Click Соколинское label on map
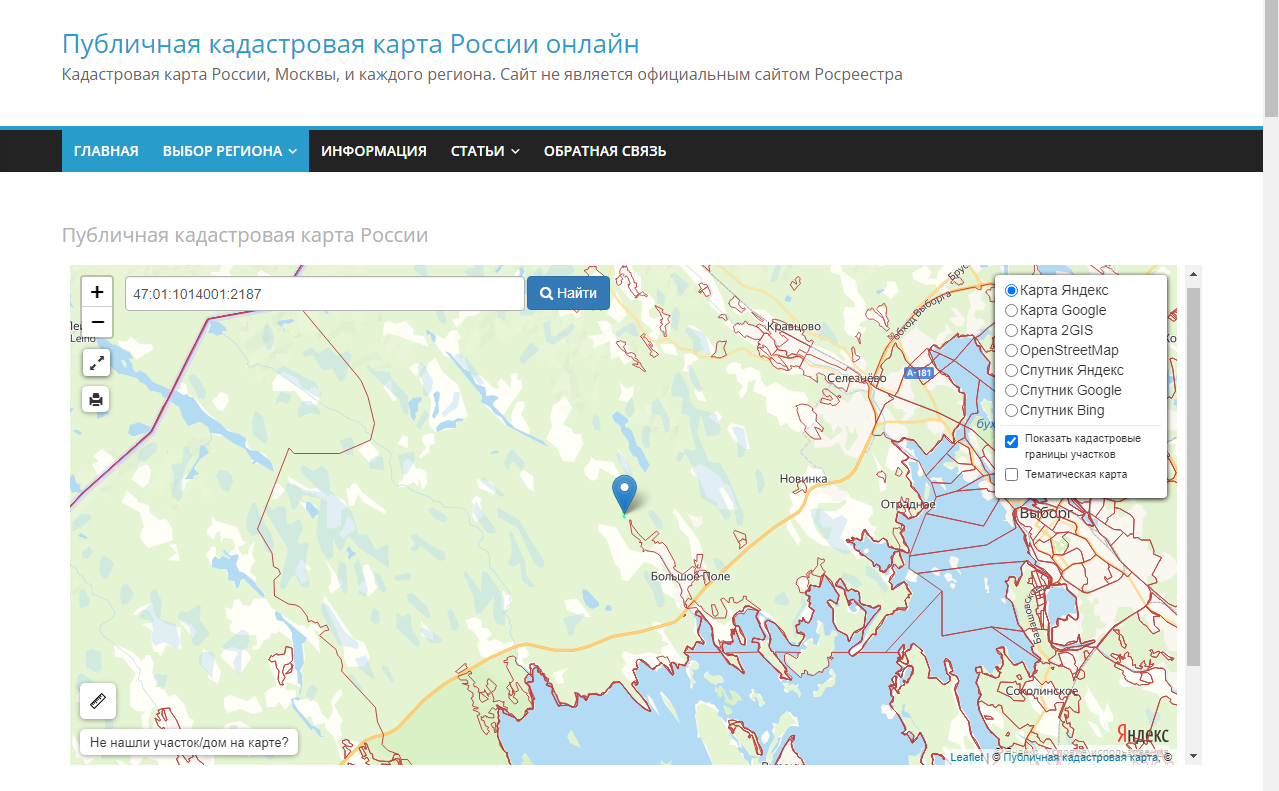Image resolution: width=1279 pixels, height=791 pixels. 1042,690
